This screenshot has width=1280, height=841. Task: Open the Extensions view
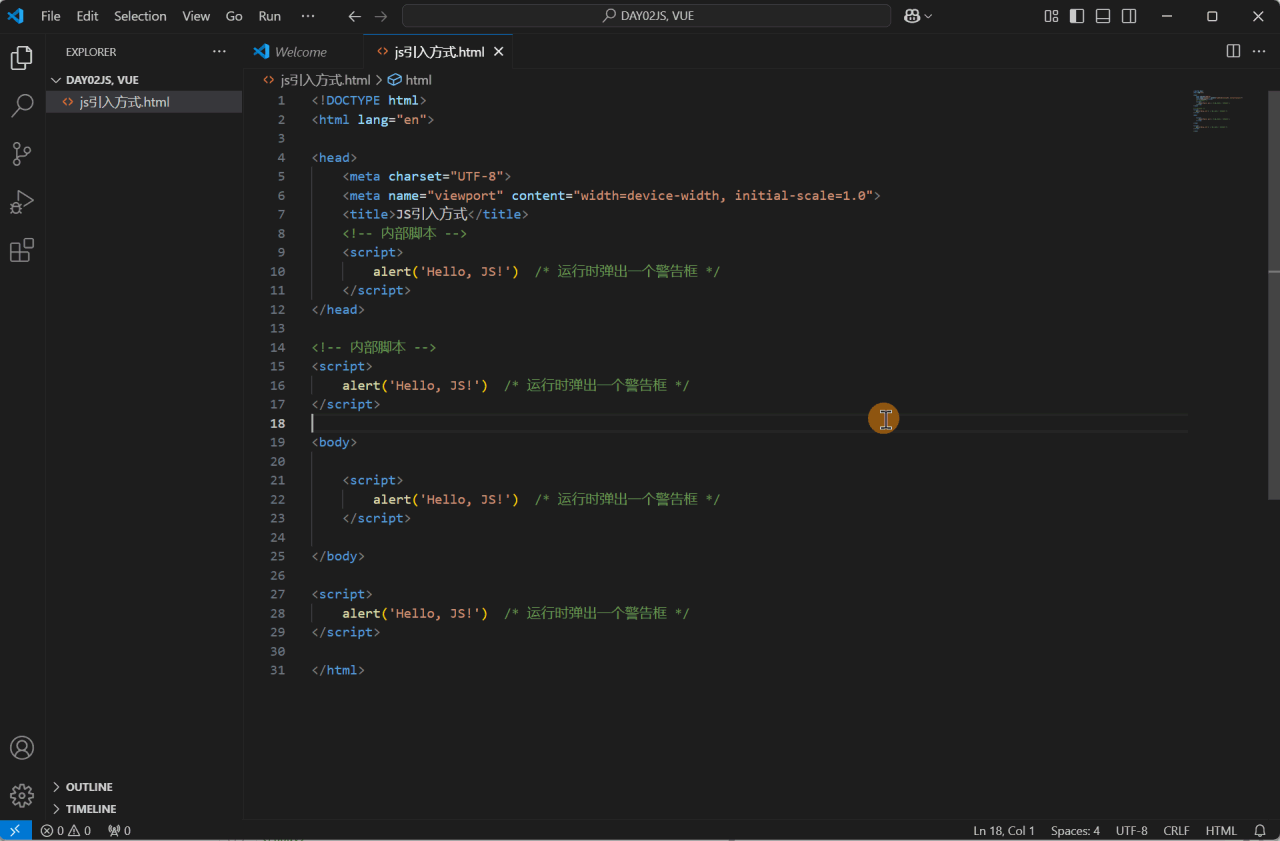22,250
